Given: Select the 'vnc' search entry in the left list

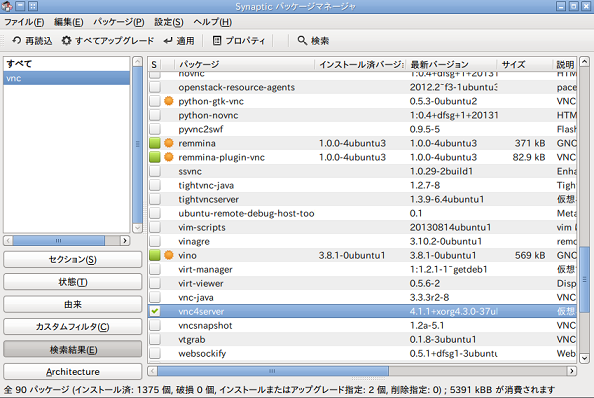Looking at the screenshot, I should [67, 78].
